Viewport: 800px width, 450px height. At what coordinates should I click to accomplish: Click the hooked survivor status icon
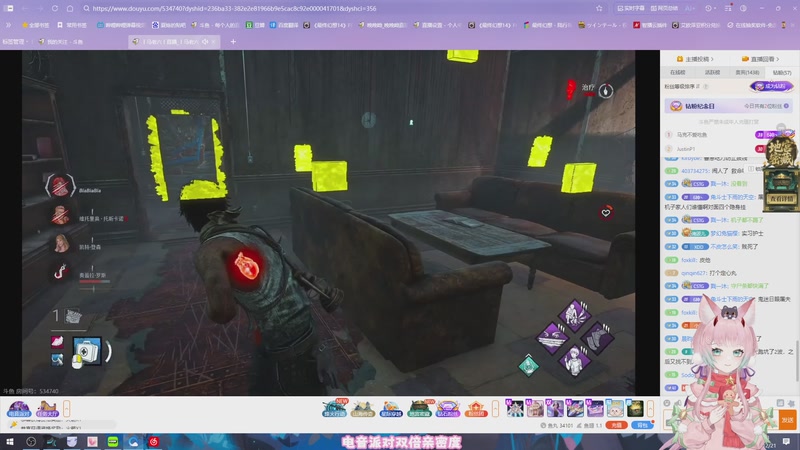pos(60,272)
